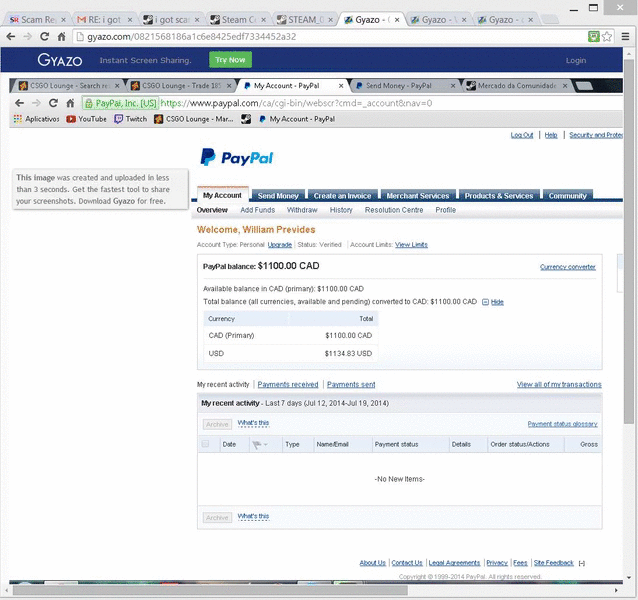This screenshot has height=600, width=638.
Task: Click the green extension icon in address bar
Action: [x=594, y=37]
